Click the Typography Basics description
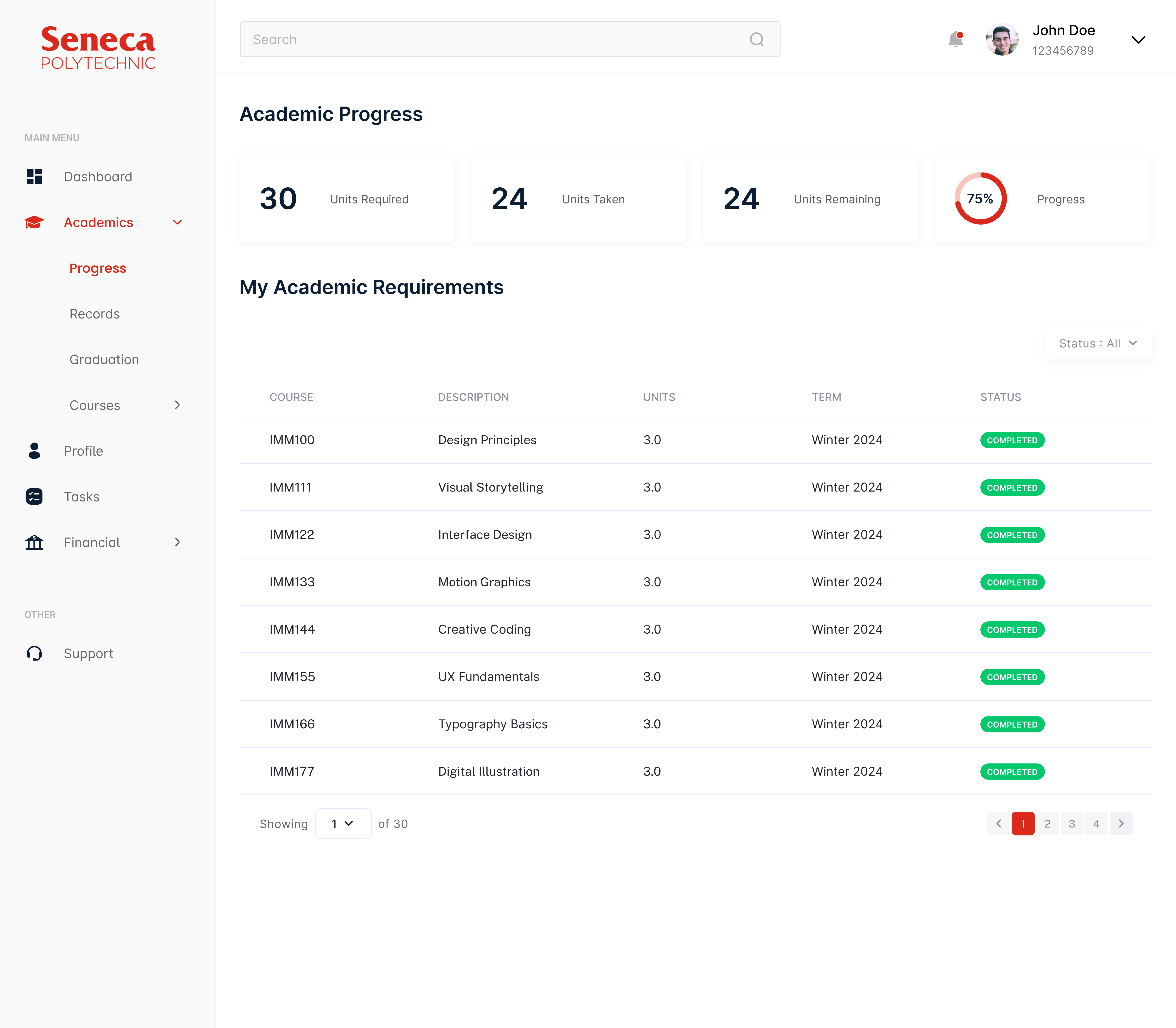 (493, 724)
